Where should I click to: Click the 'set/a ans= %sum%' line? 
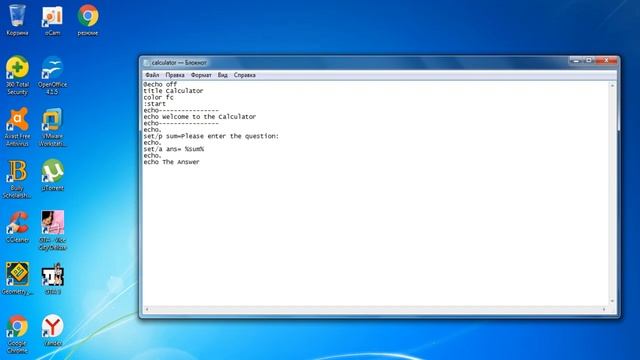tap(173, 149)
